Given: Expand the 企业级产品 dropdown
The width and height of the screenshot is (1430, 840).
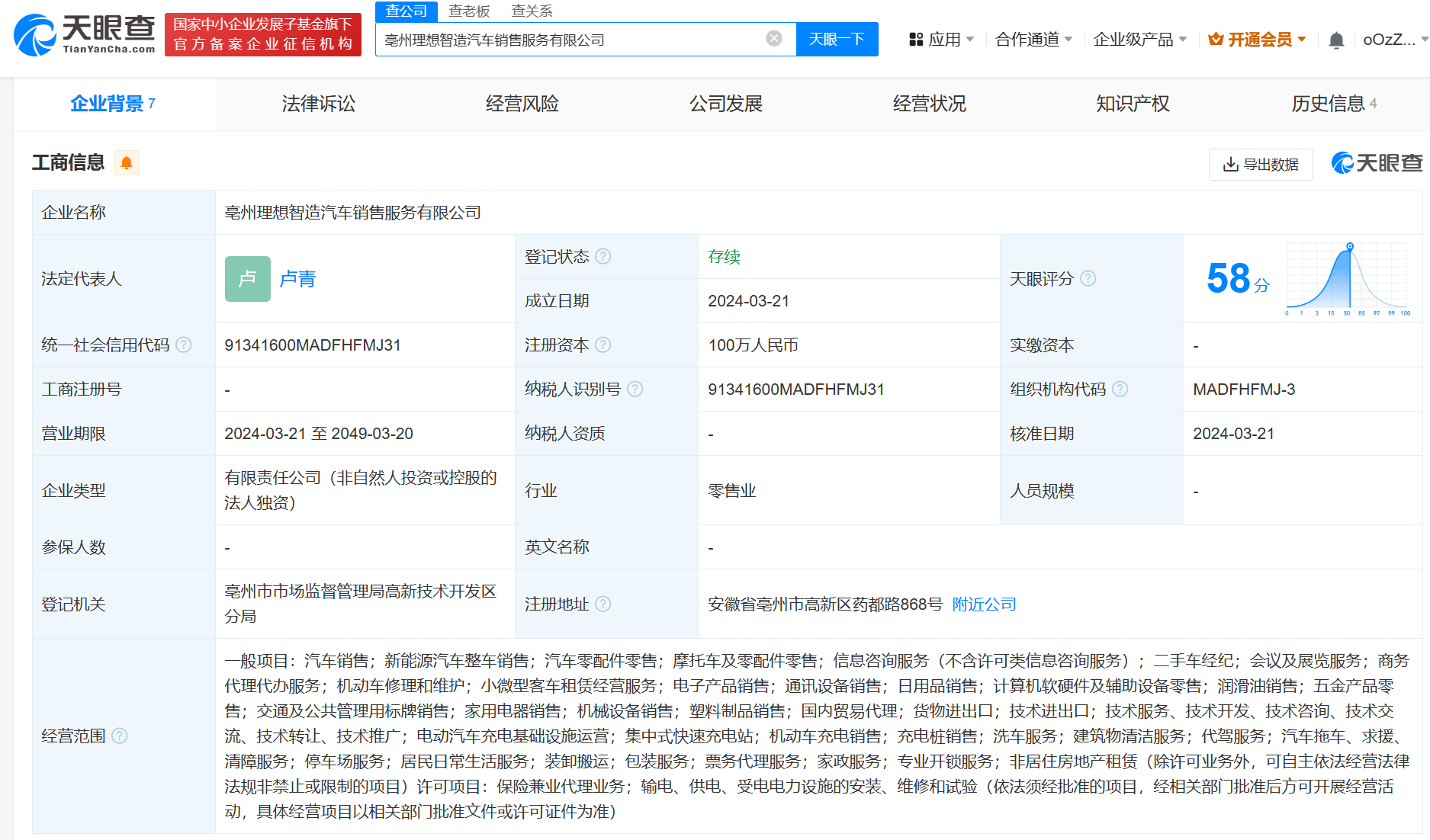Looking at the screenshot, I should pos(1139,40).
